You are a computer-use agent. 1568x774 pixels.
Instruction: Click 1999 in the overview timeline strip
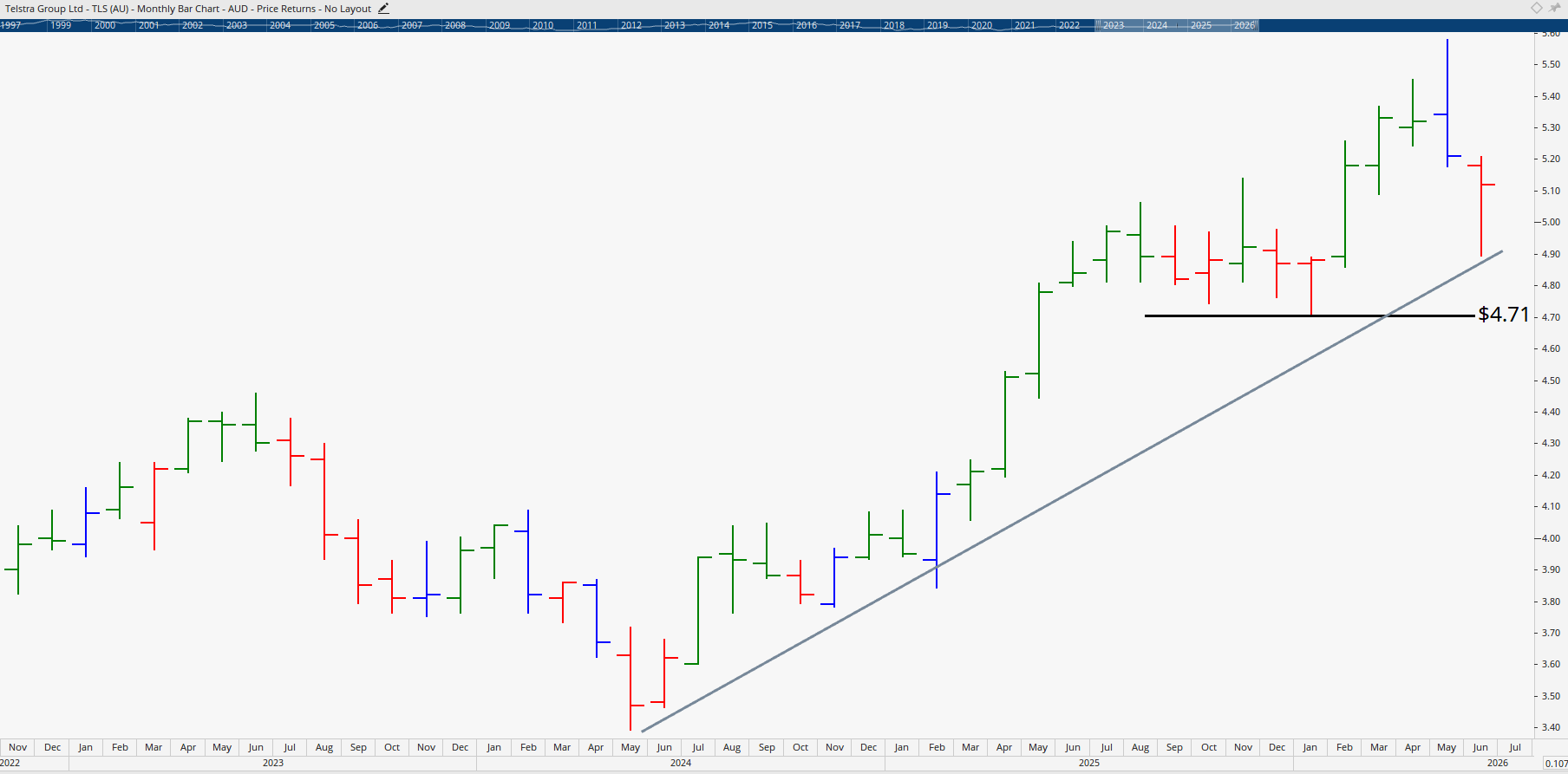click(x=61, y=25)
